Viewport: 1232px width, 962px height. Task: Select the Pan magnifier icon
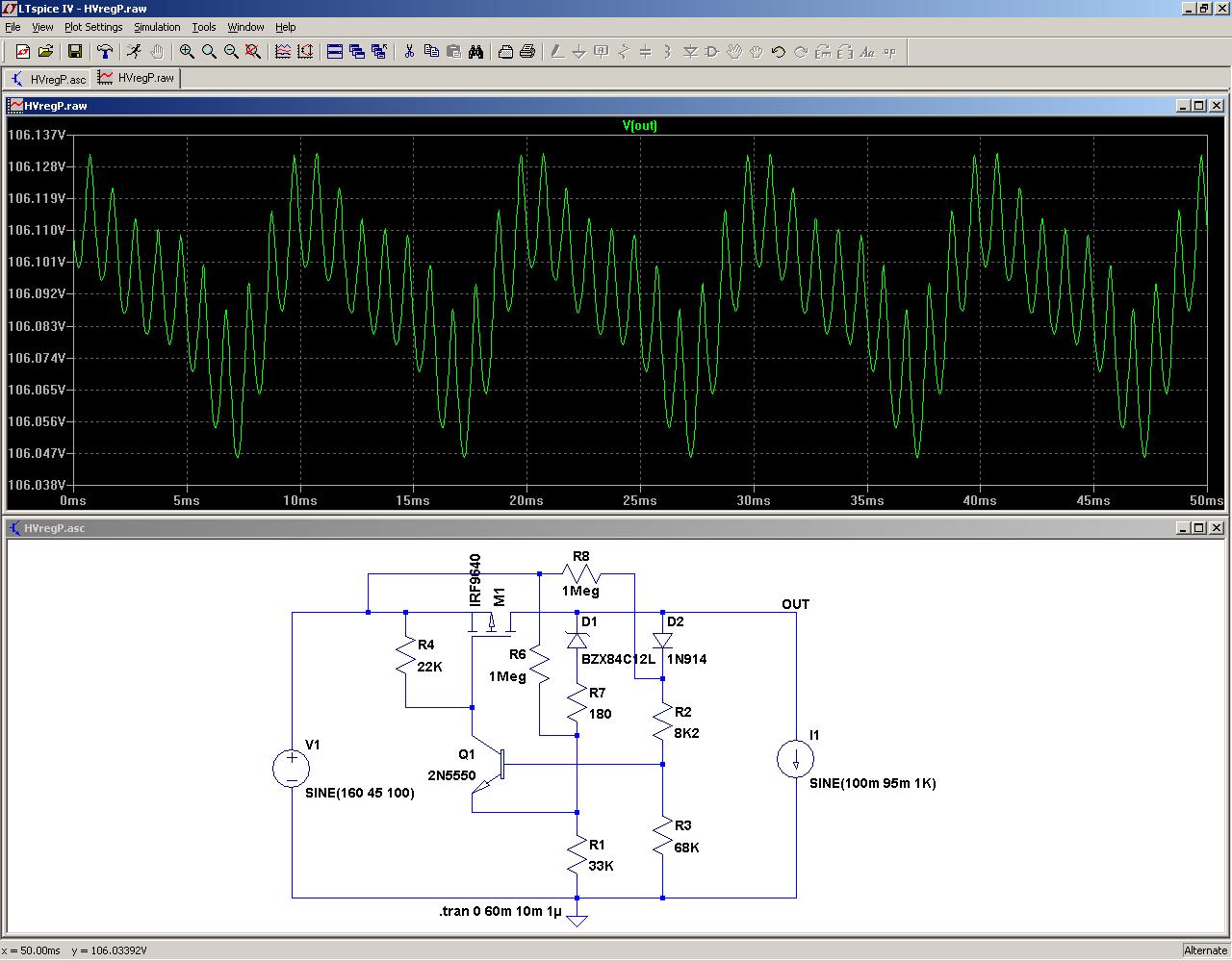tap(209, 52)
